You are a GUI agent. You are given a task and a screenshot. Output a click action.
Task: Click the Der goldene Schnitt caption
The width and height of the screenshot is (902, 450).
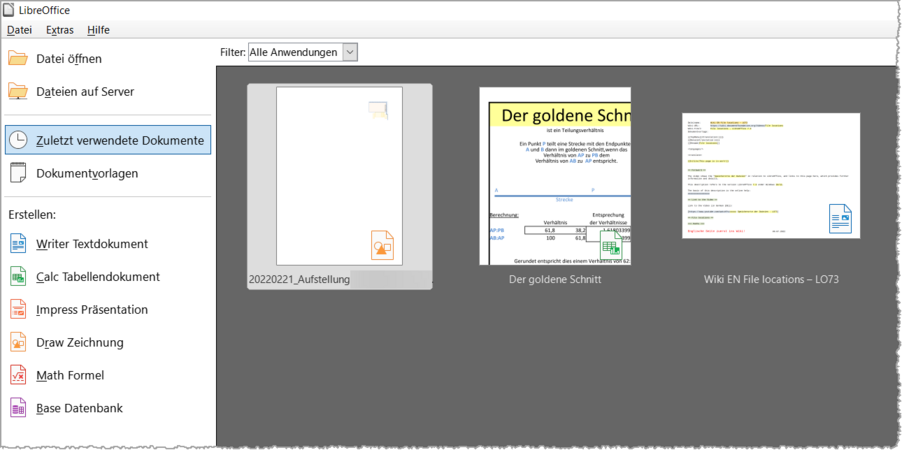pyautogui.click(x=555, y=280)
